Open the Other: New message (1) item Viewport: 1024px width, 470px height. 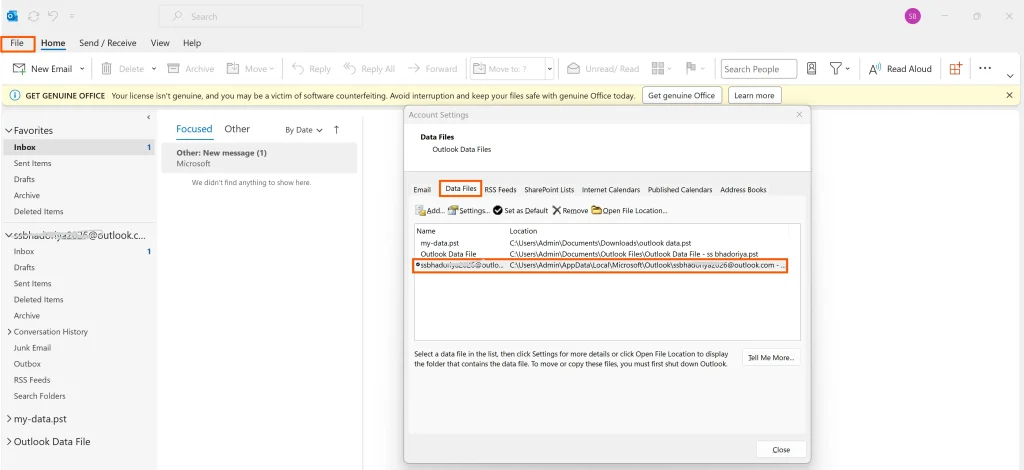click(x=259, y=158)
